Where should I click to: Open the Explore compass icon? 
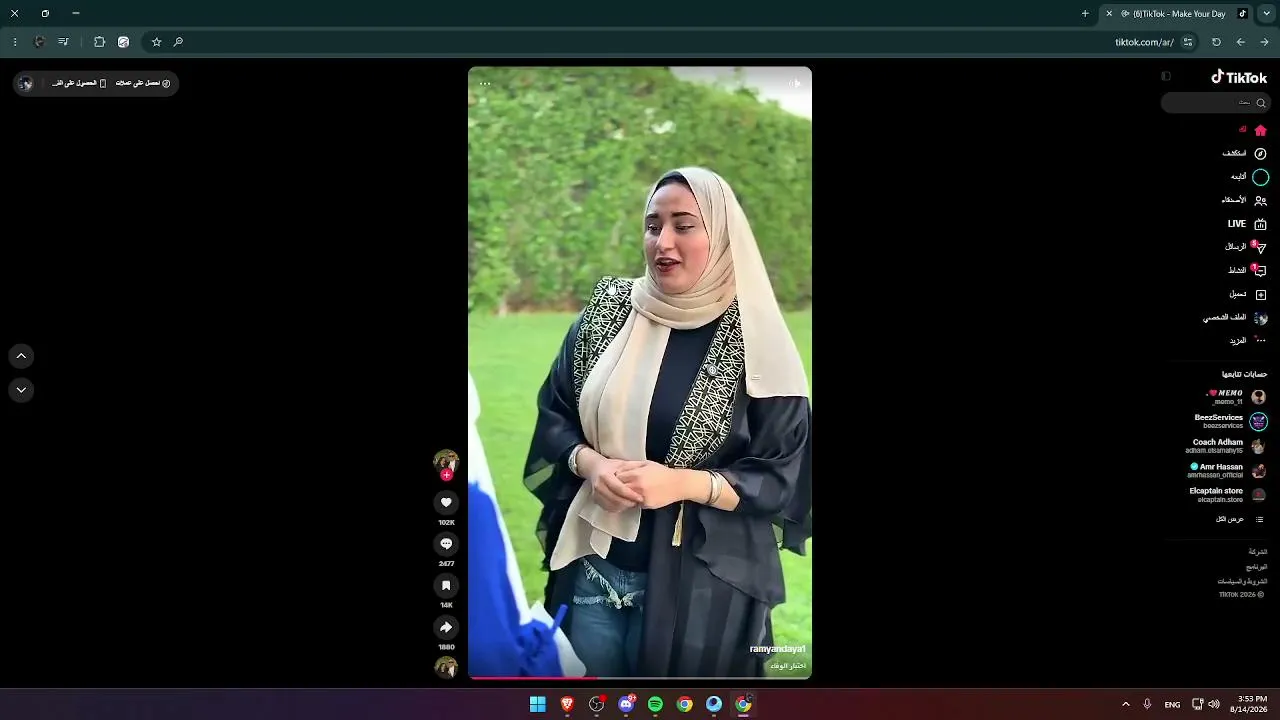coord(1260,154)
